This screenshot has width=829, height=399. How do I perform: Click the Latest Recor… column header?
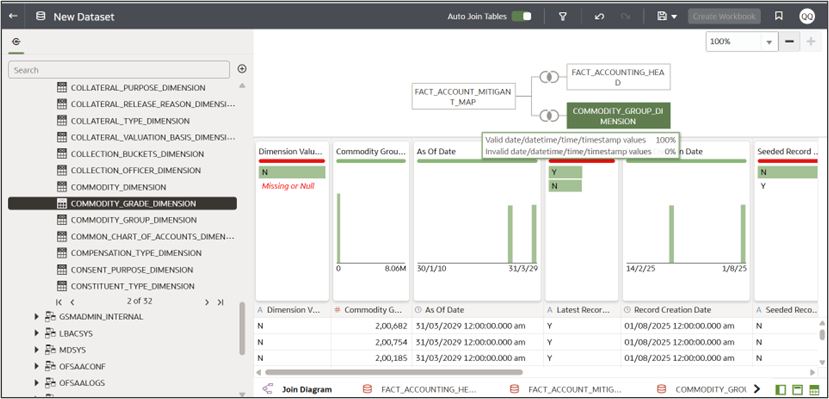(x=581, y=310)
